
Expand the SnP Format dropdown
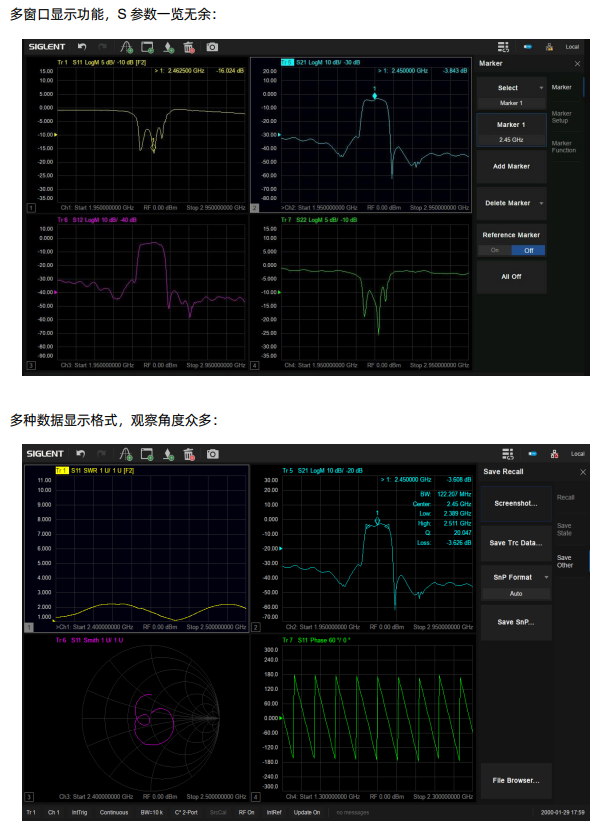pos(546,577)
